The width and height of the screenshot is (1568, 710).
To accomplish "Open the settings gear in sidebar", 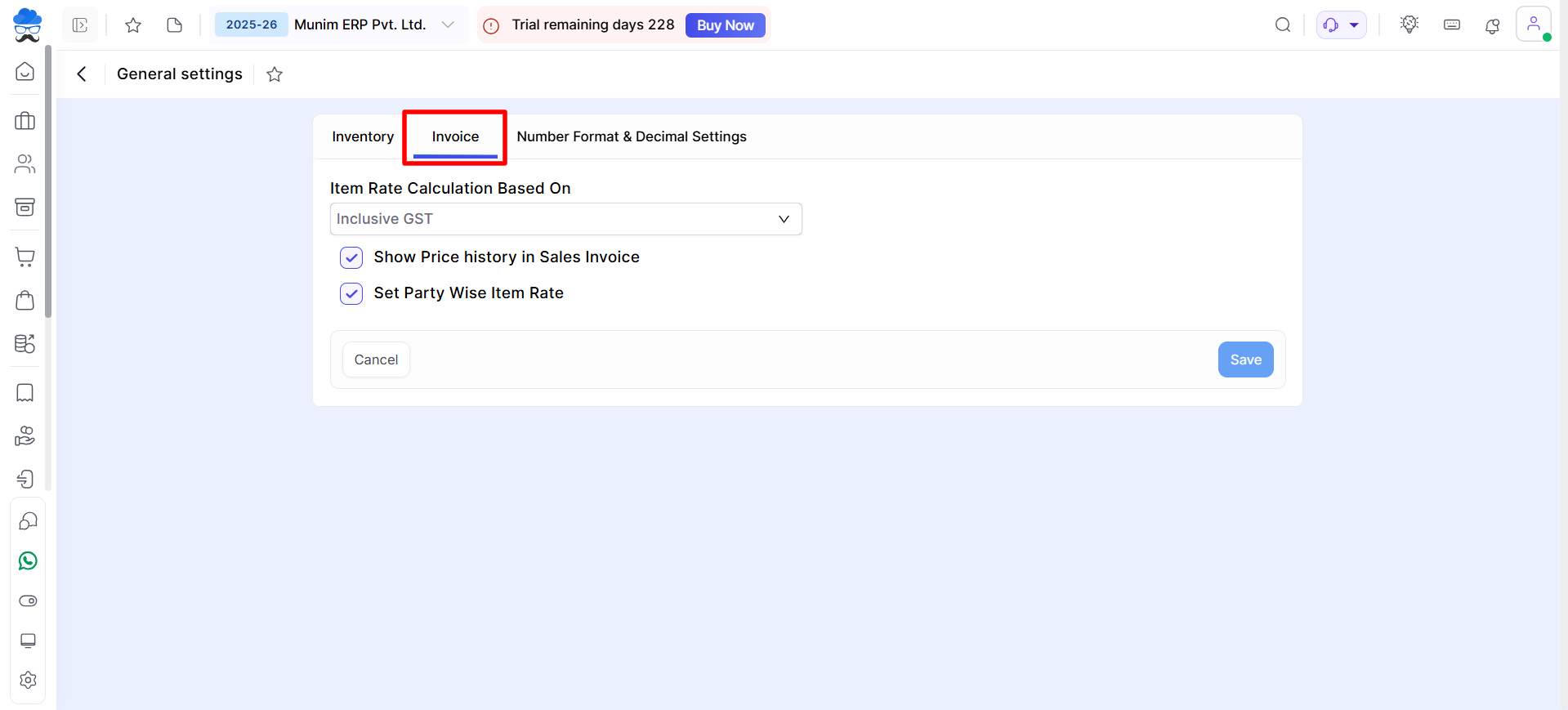I will pyautogui.click(x=28, y=680).
